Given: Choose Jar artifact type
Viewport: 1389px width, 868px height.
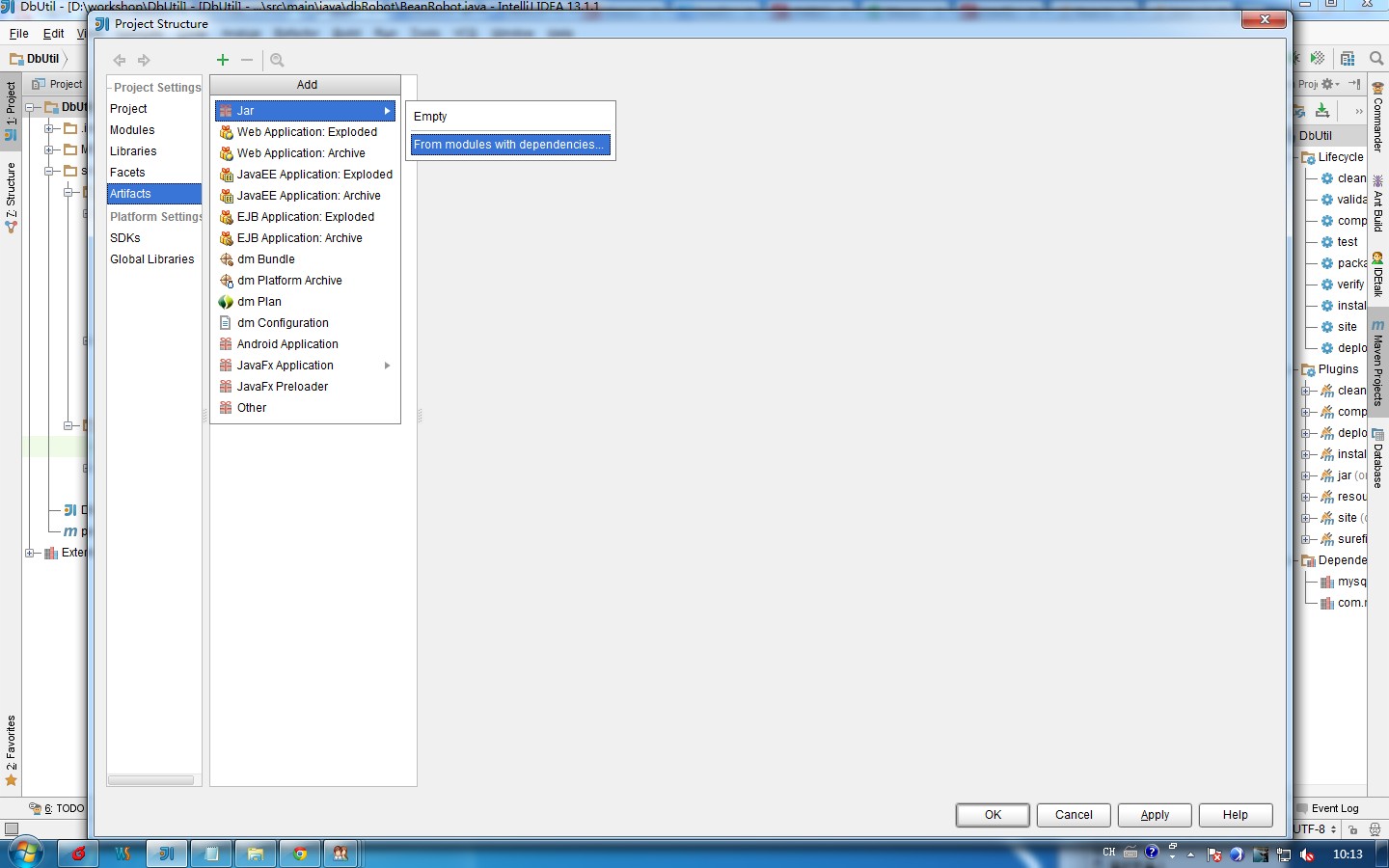Looking at the screenshot, I should click(305, 111).
